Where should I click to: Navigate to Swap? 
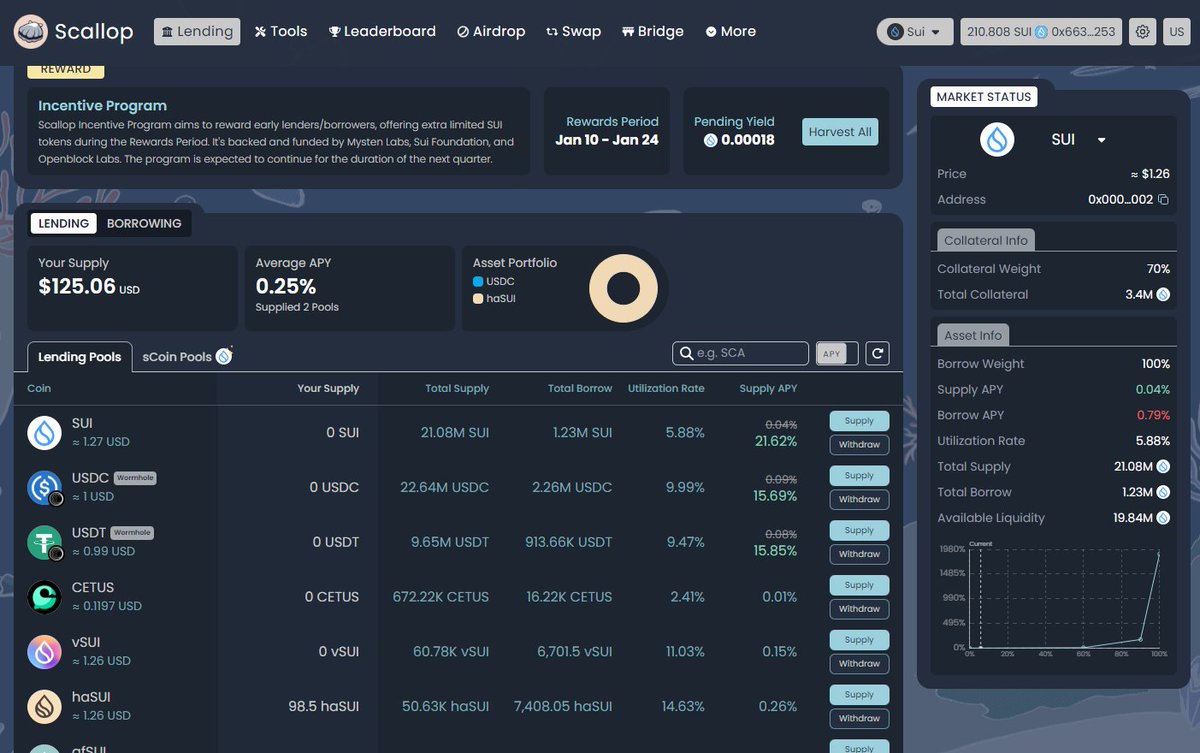(x=574, y=32)
